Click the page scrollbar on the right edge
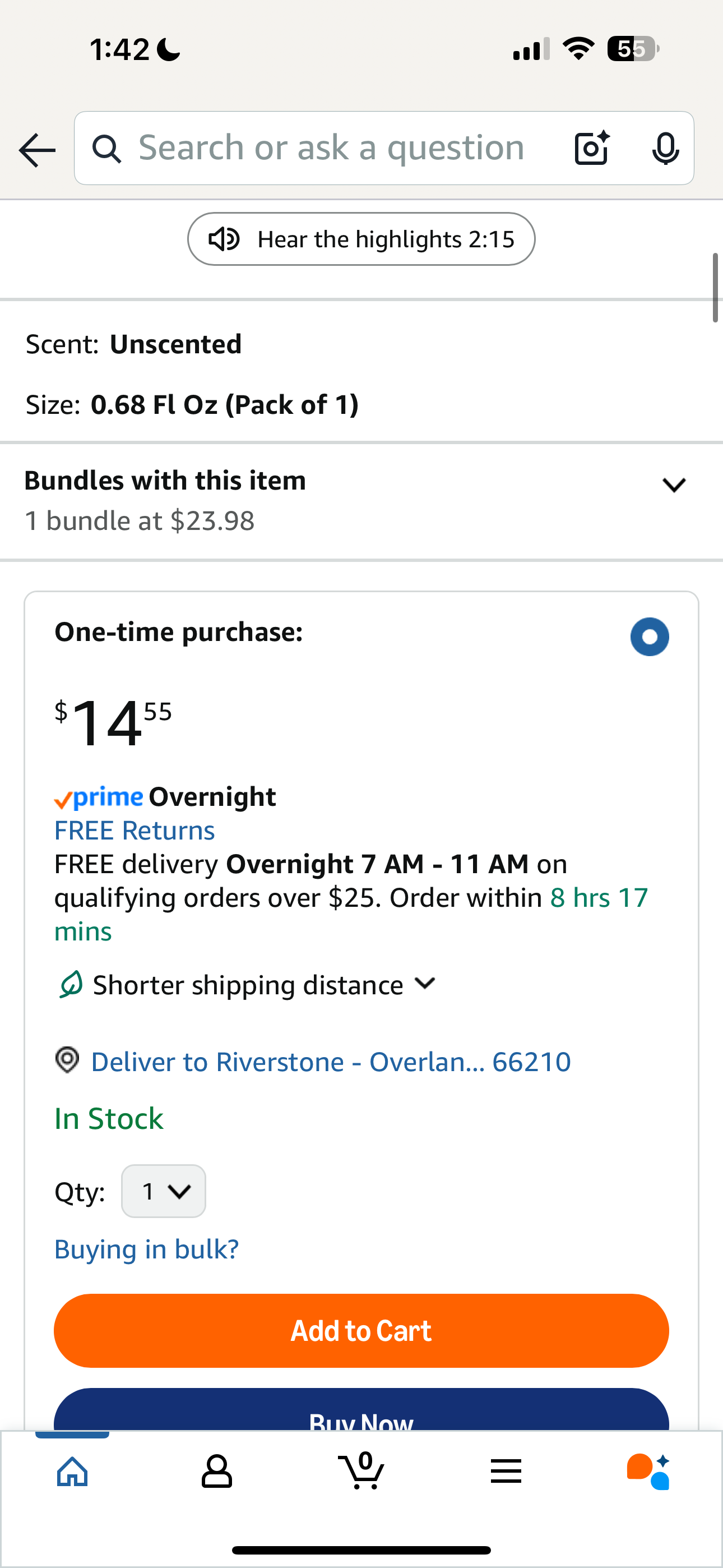 click(x=716, y=287)
